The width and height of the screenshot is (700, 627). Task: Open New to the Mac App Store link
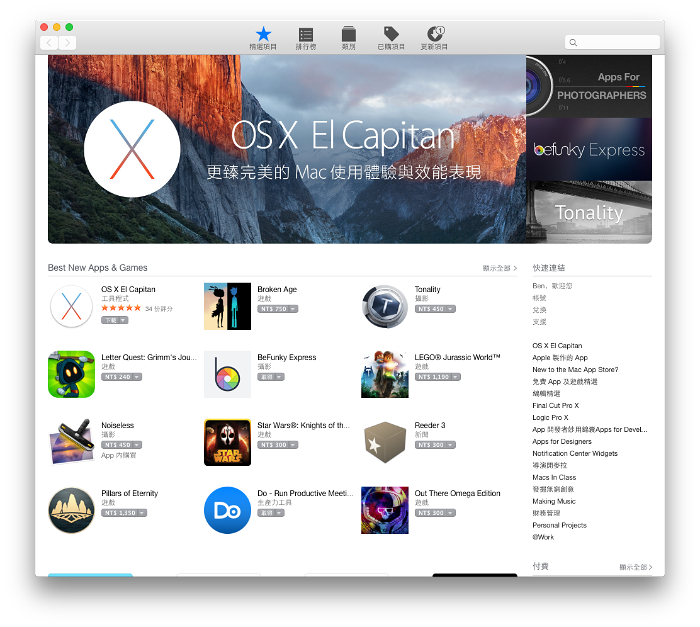pos(575,370)
